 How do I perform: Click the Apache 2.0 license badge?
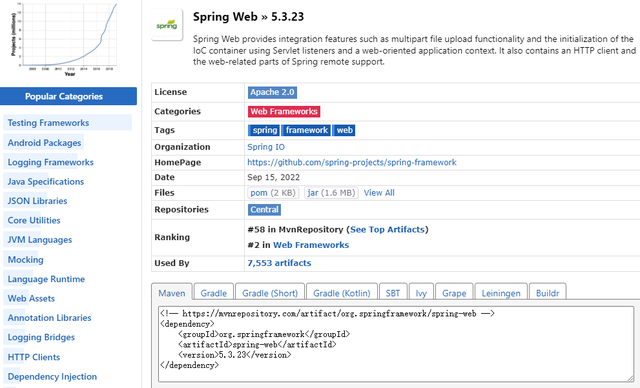coord(272,93)
